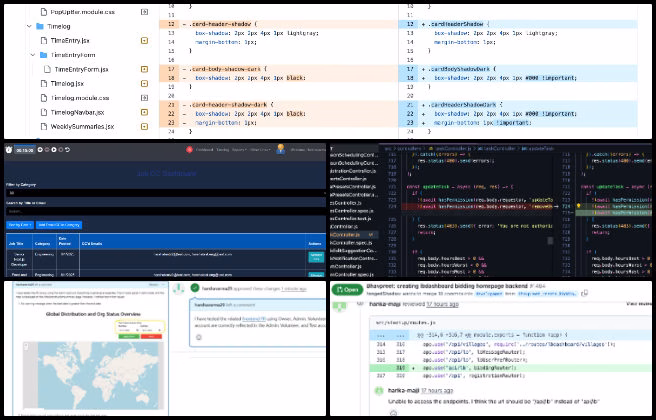
Task: Open the Sort by Date dropdown button
Action: (x=20, y=225)
